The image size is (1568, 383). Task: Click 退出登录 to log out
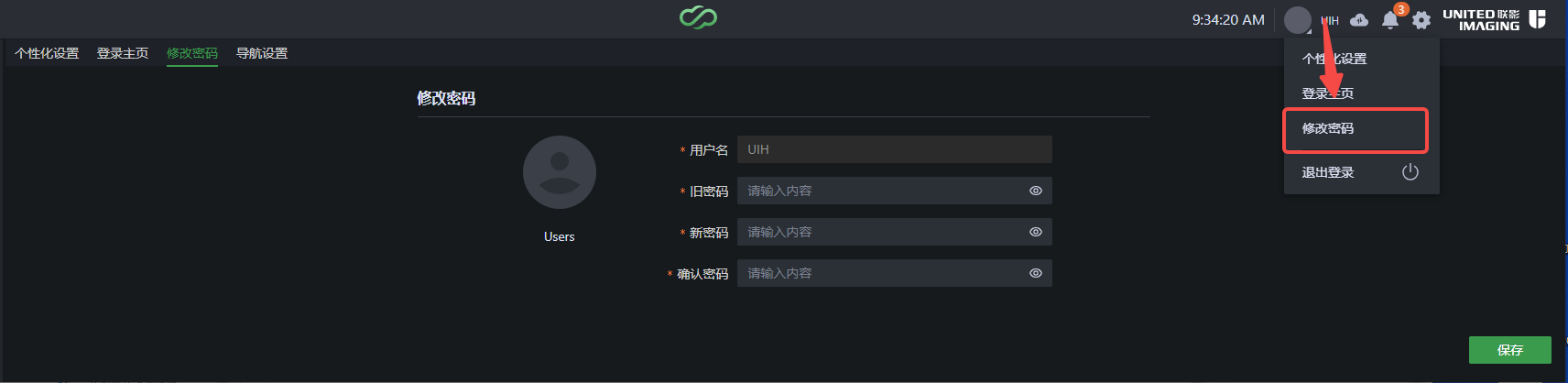pyautogui.click(x=1328, y=172)
